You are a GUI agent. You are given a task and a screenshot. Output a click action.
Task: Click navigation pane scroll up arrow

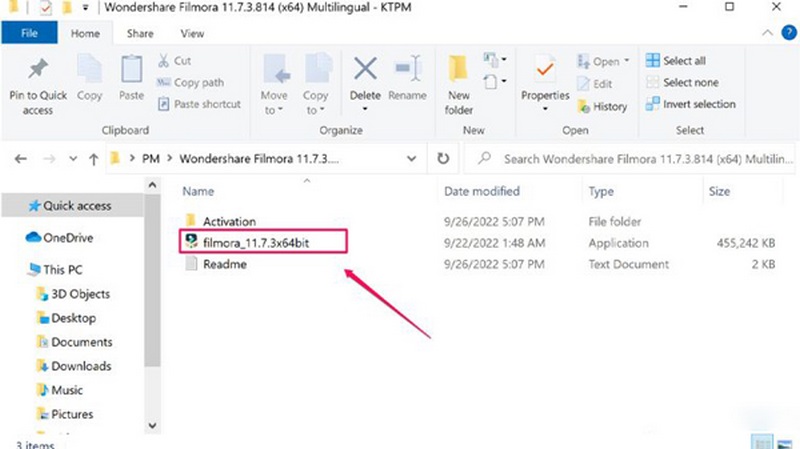152,185
